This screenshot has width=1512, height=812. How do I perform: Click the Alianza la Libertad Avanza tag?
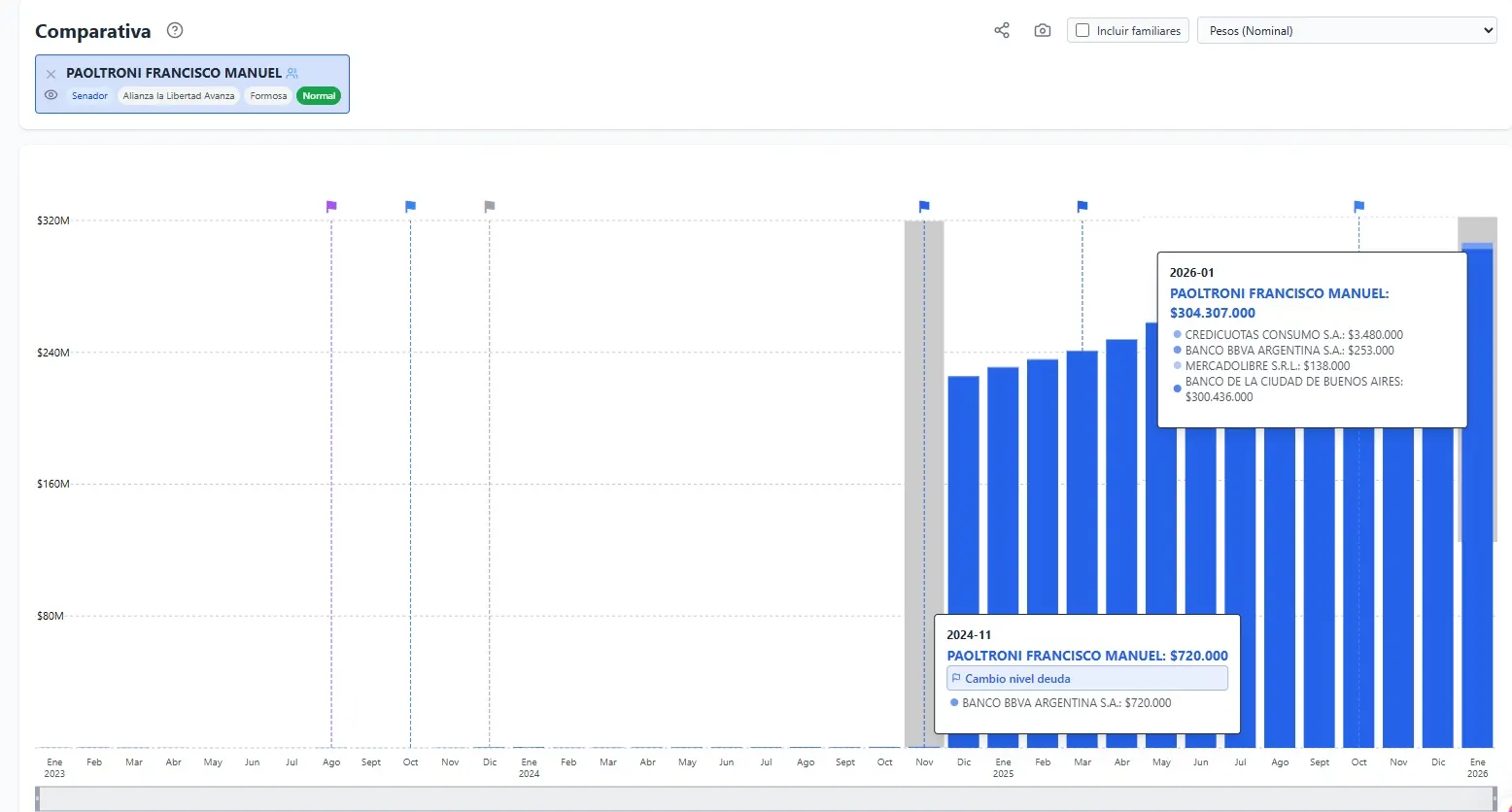[179, 96]
